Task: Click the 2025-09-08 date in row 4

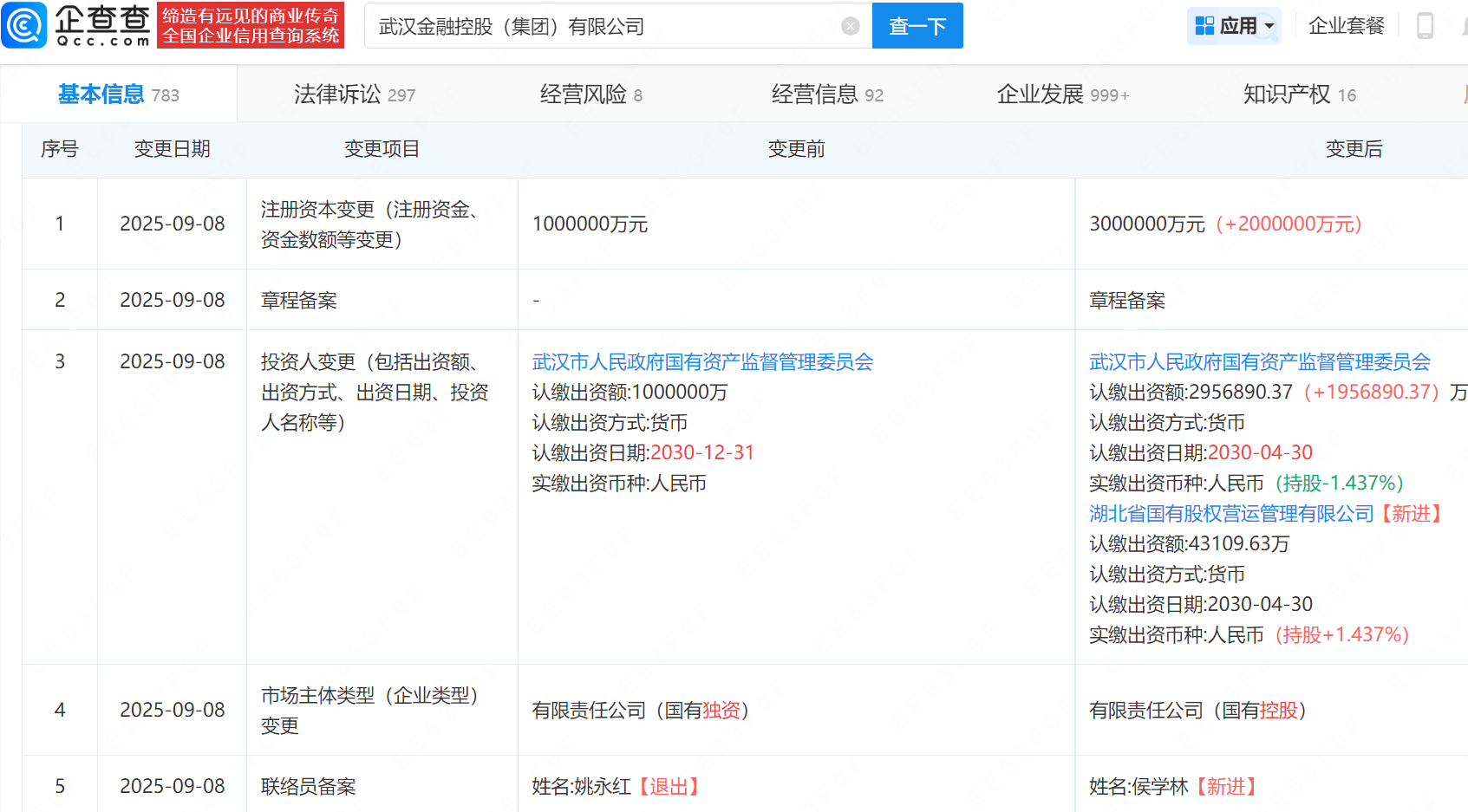Action: [173, 711]
